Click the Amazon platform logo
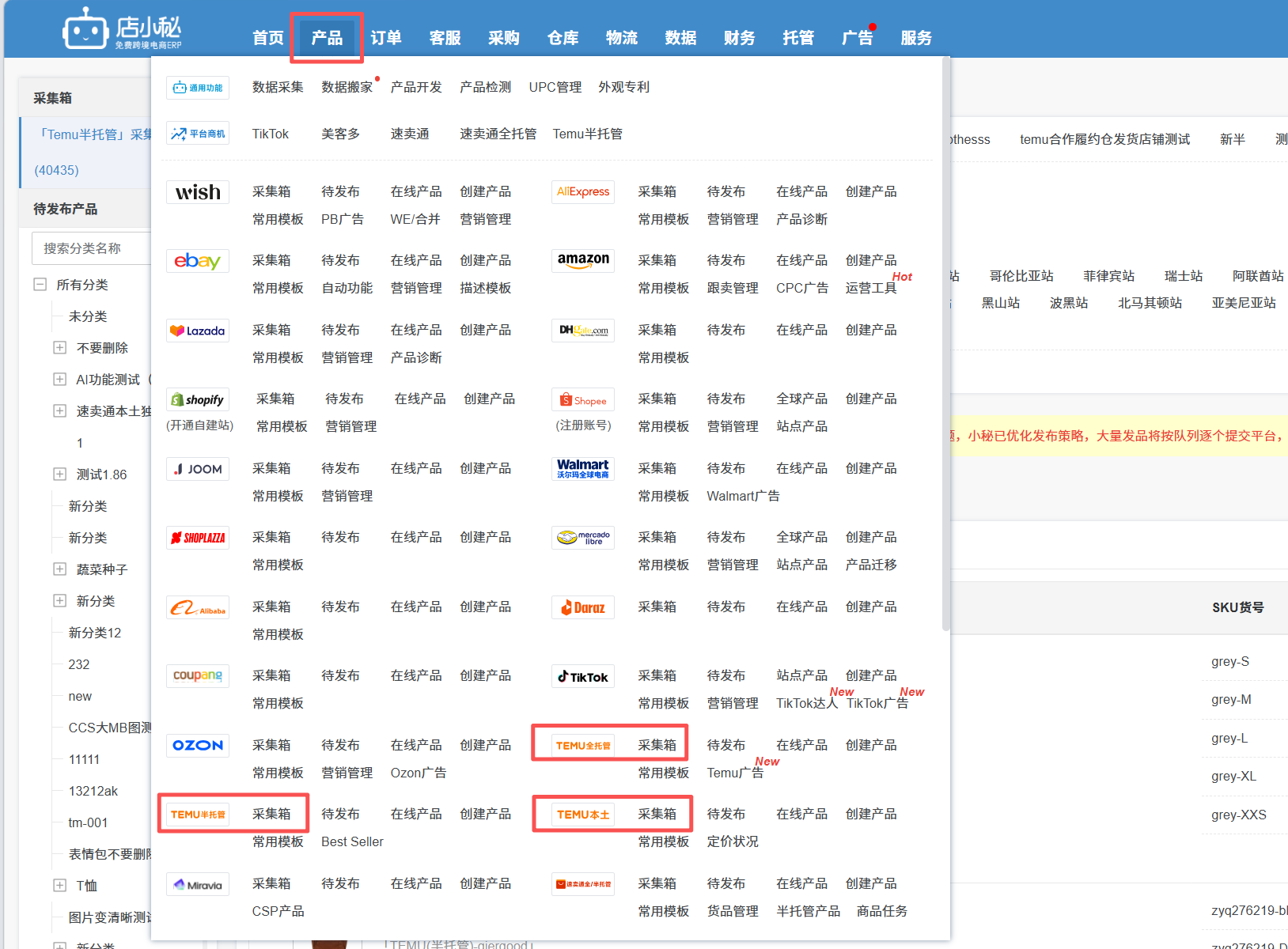 (583, 261)
